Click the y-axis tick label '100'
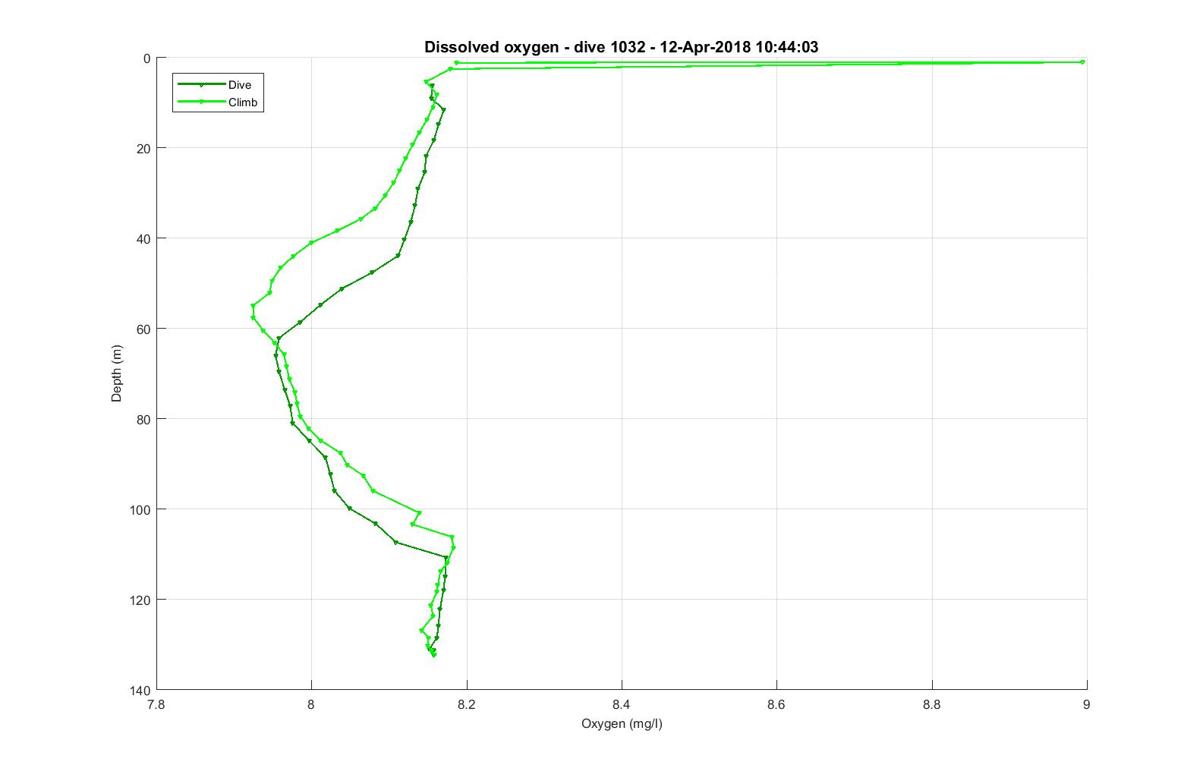The image size is (1200, 775). coord(141,509)
